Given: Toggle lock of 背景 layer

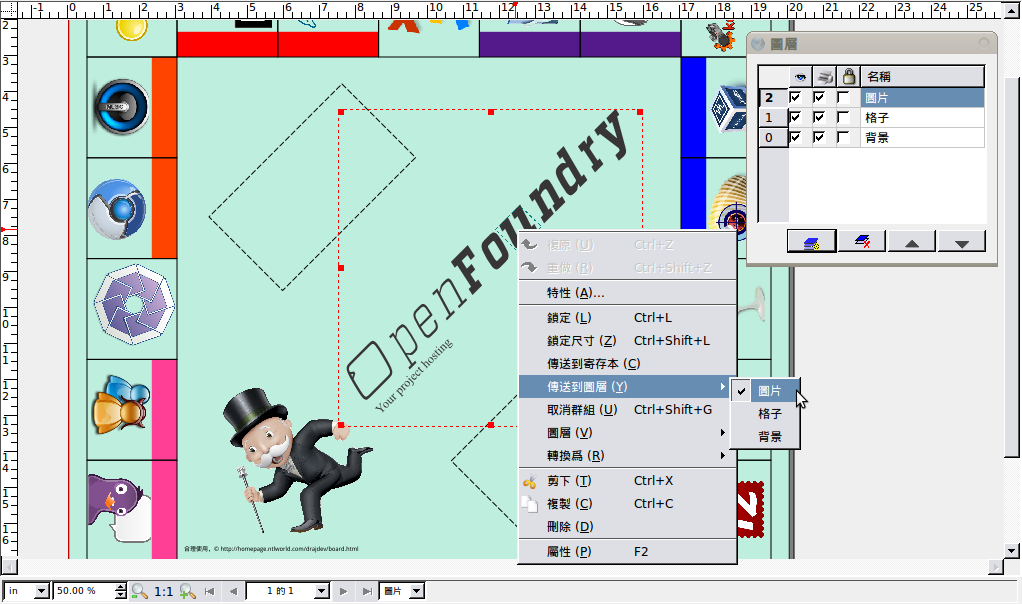Looking at the screenshot, I should click(x=843, y=137).
